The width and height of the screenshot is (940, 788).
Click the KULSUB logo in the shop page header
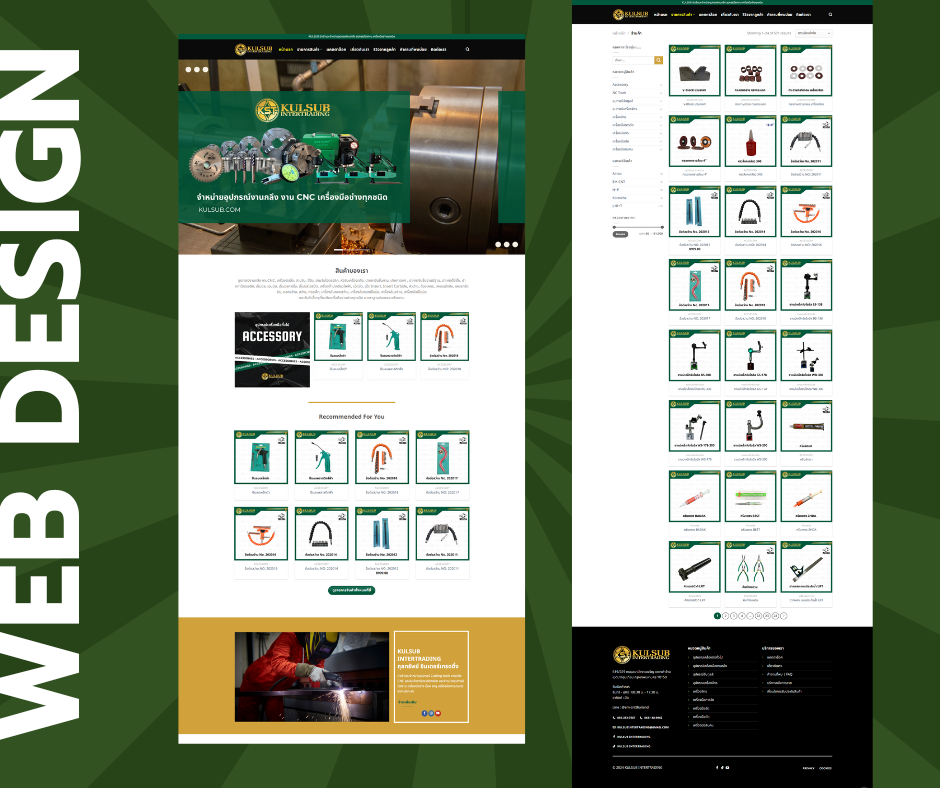point(631,15)
